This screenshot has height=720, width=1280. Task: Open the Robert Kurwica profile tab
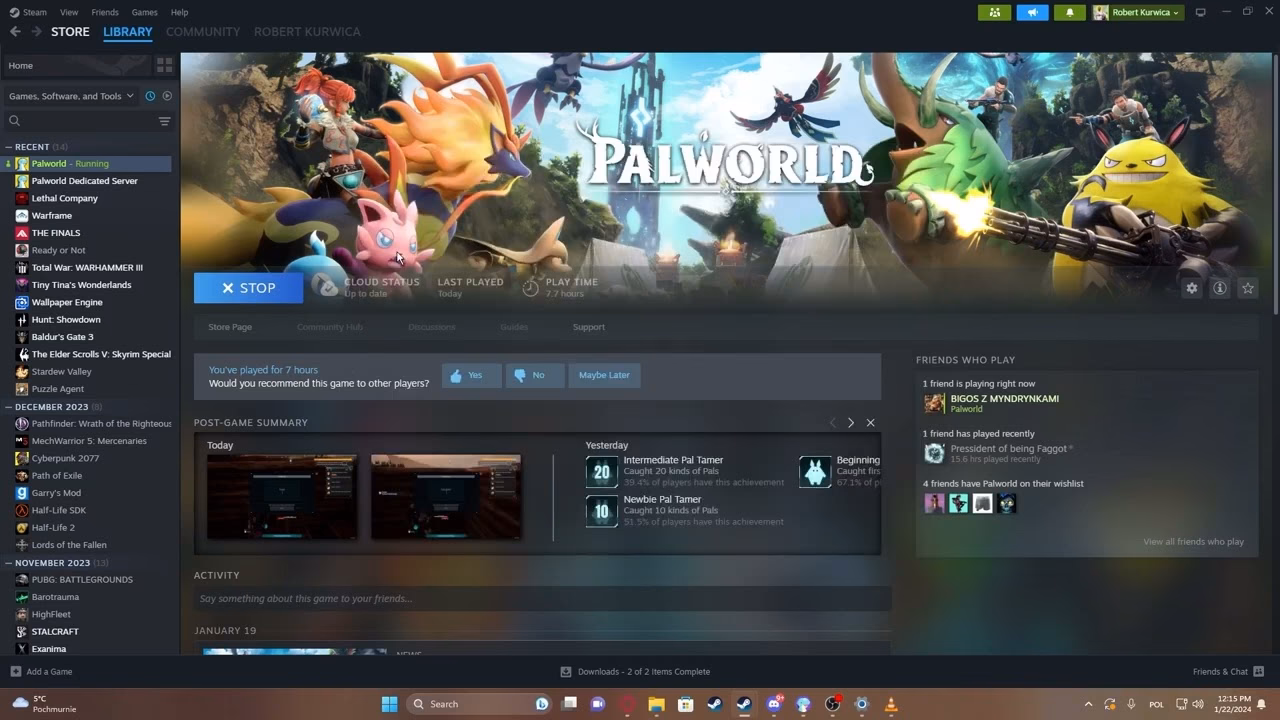307,32
